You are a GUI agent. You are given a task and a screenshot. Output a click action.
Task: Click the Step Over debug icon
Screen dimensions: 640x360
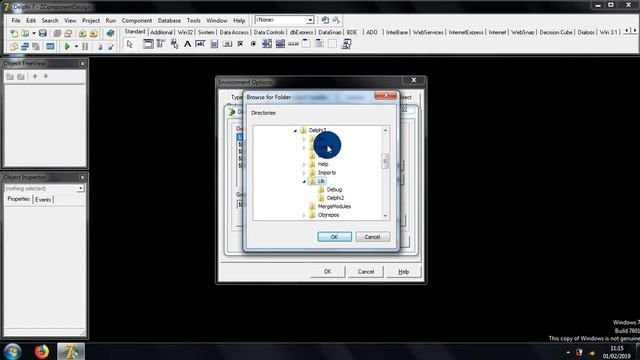point(111,47)
